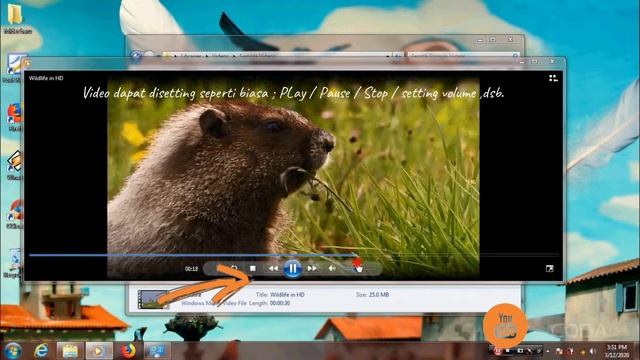This screenshot has height=360, width=640.
Task: Open Windows Explorer from taskbar
Action: tap(70, 351)
